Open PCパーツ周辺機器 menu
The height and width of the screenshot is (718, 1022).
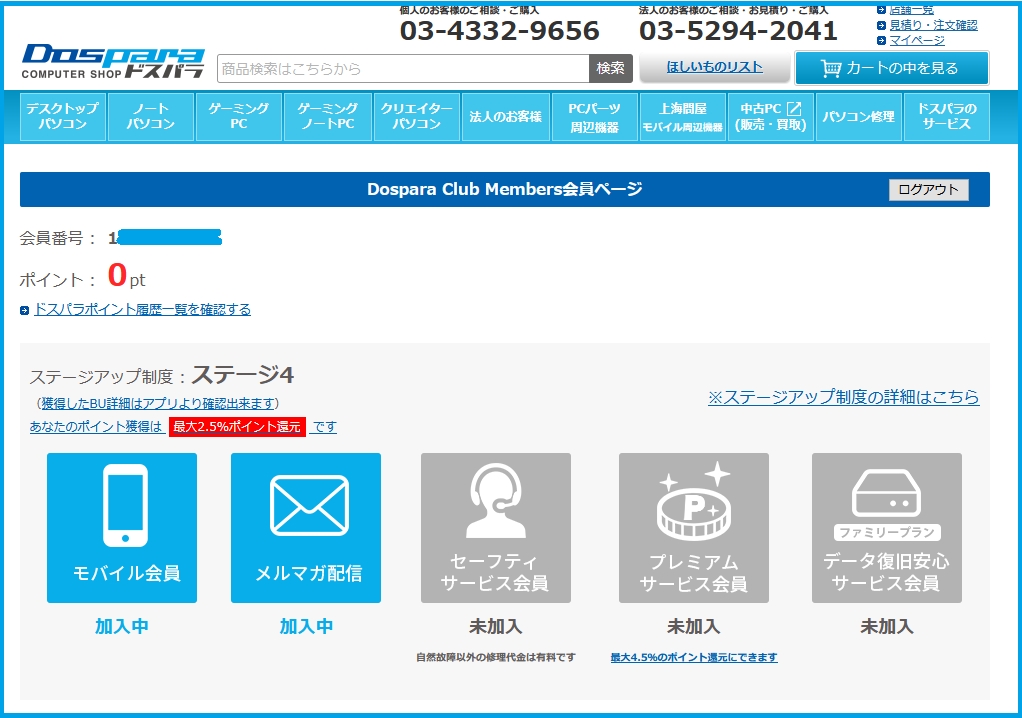pos(594,117)
